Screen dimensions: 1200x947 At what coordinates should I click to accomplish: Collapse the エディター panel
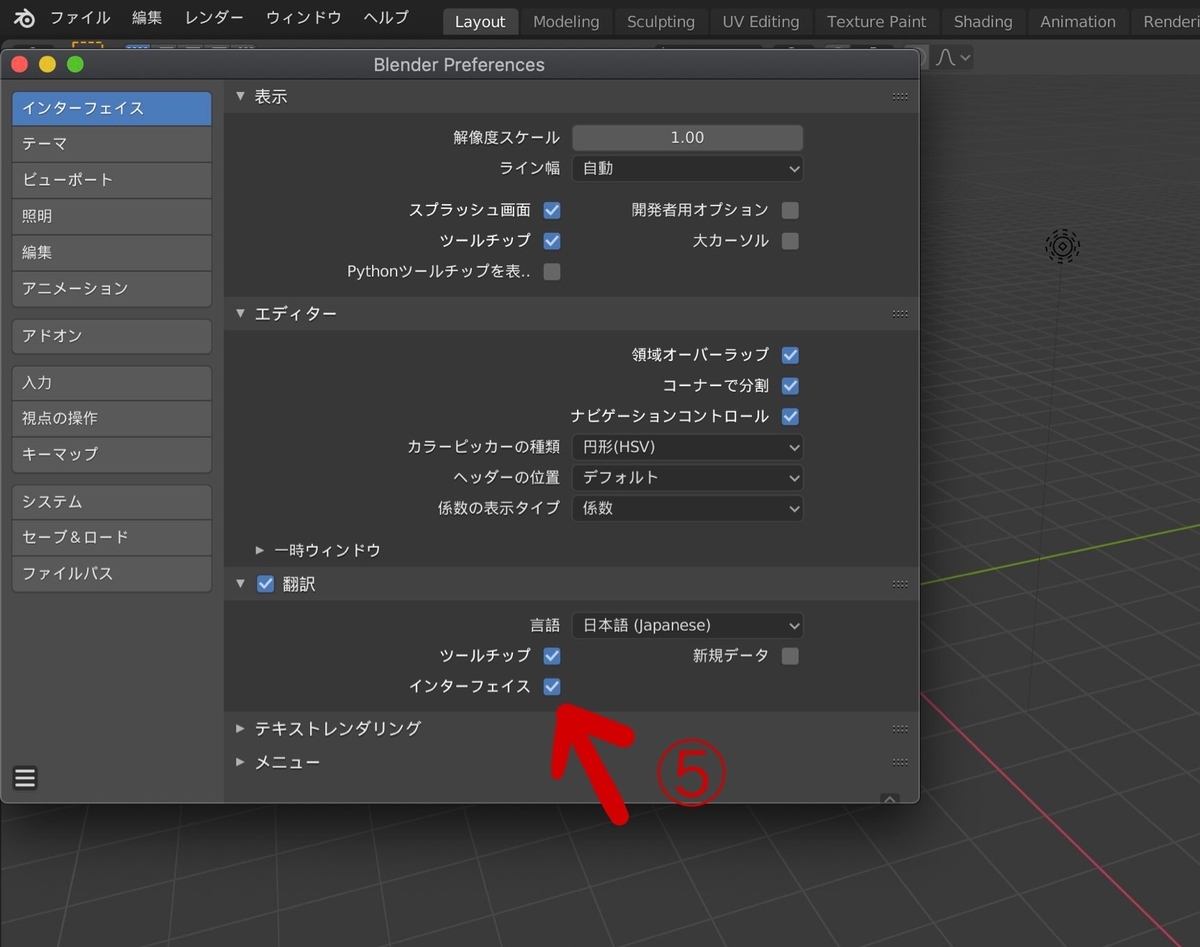240,314
